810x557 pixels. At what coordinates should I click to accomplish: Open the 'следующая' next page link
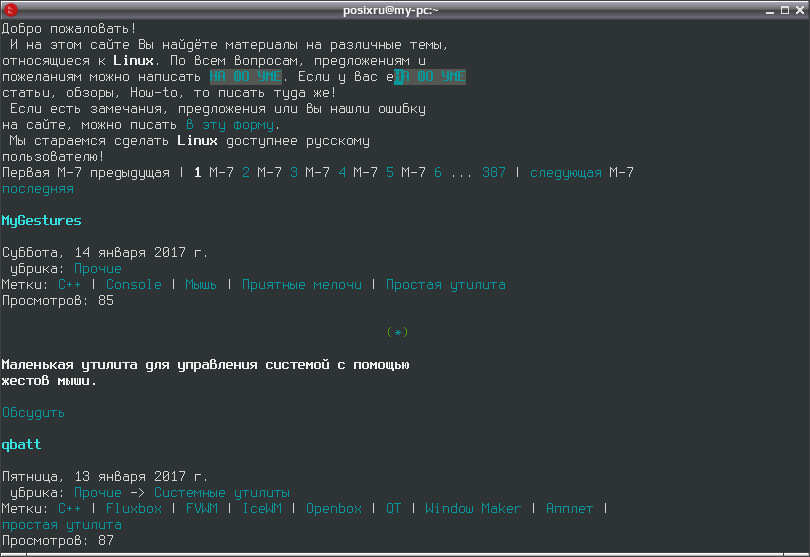566,173
